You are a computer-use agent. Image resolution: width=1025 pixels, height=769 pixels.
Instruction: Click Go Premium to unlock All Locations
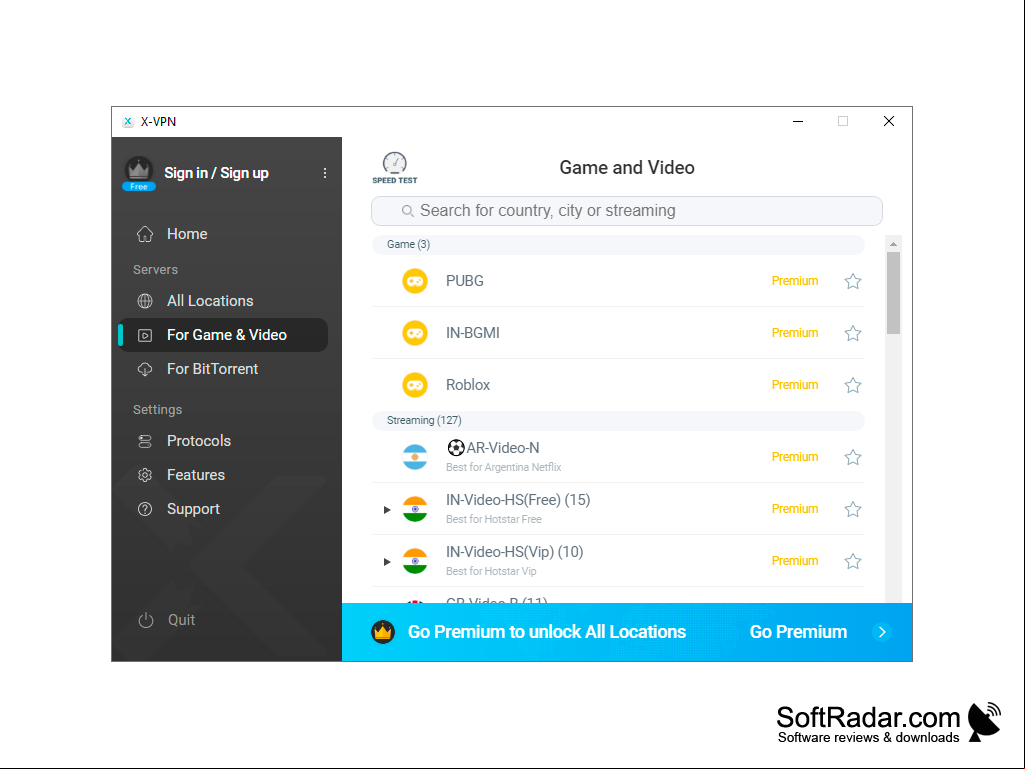[547, 632]
